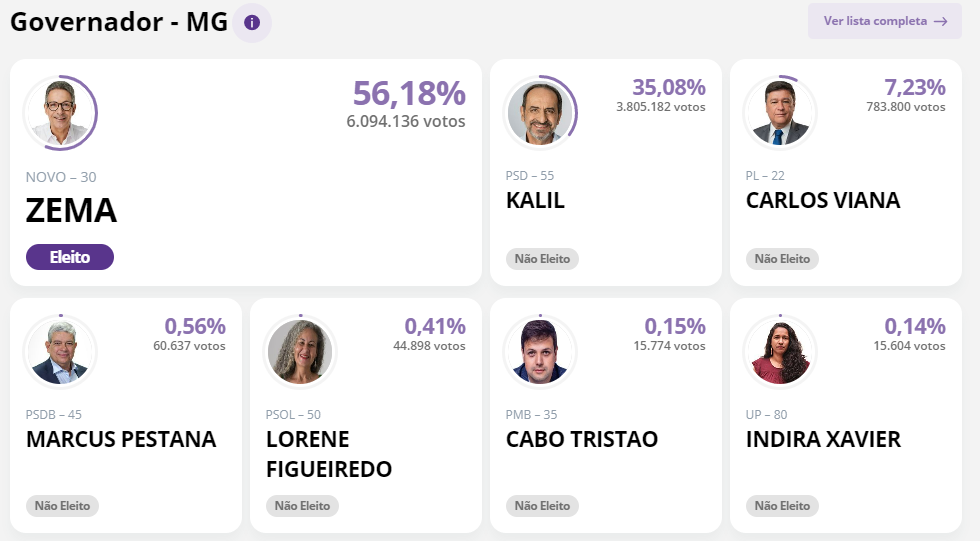Click Marcus Pestana's photo

pos(60,351)
